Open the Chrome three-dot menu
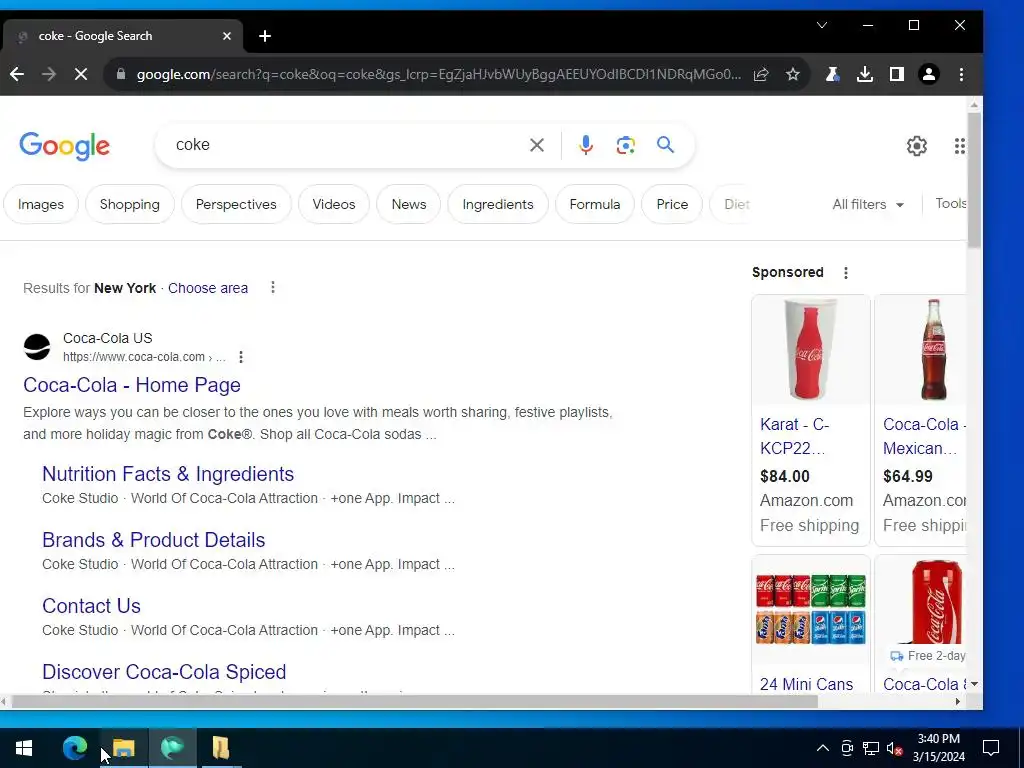The image size is (1024, 768). click(961, 74)
